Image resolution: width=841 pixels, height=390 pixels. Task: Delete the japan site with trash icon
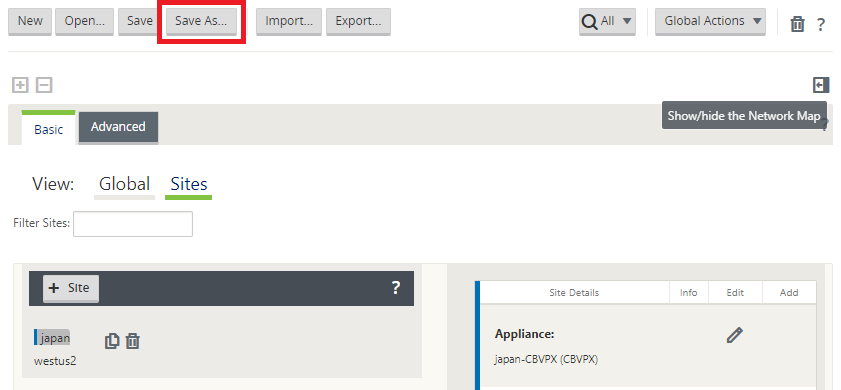point(132,341)
